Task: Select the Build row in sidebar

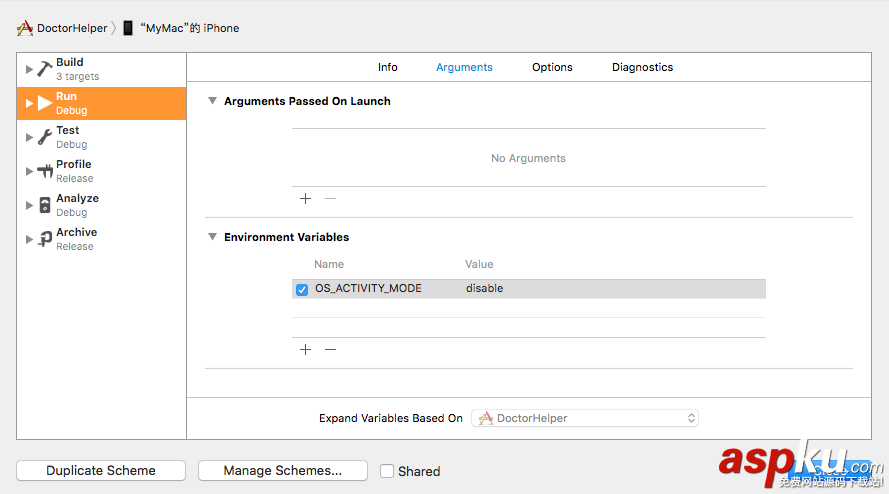Action: [x=101, y=69]
